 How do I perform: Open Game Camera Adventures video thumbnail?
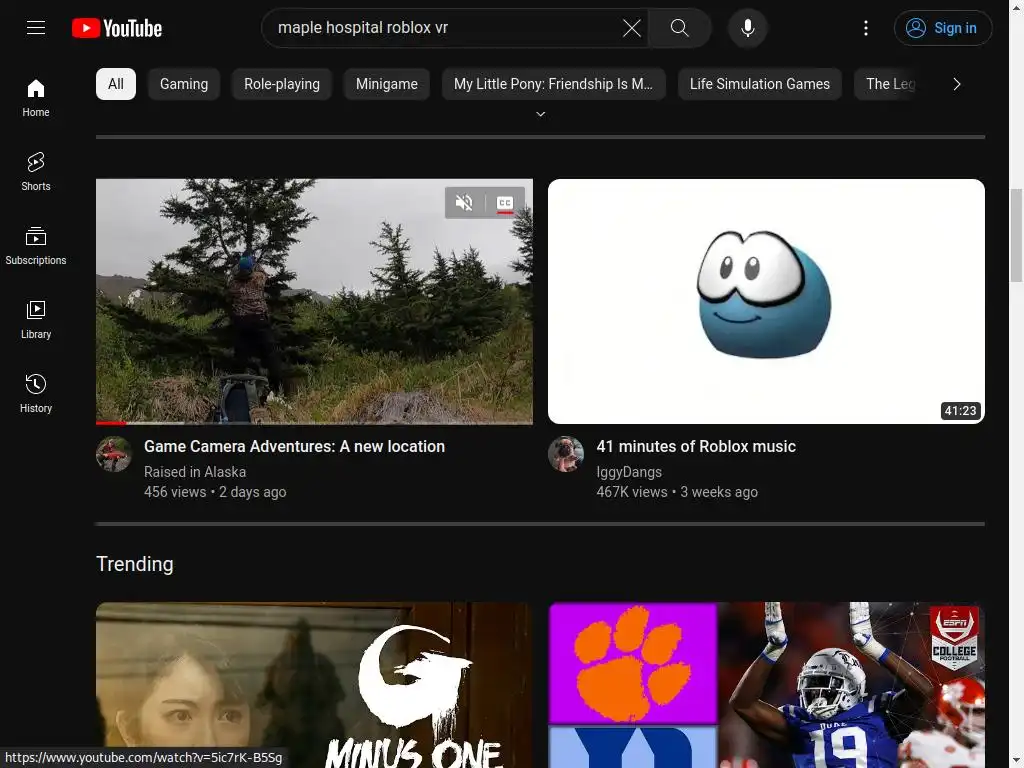click(x=314, y=302)
